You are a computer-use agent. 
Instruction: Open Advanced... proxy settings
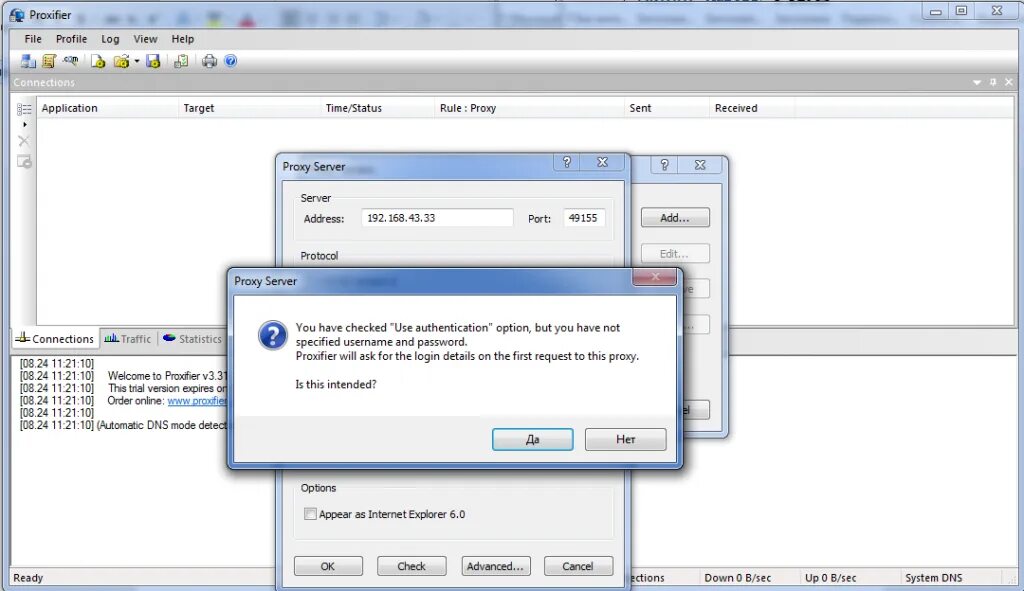(x=495, y=566)
